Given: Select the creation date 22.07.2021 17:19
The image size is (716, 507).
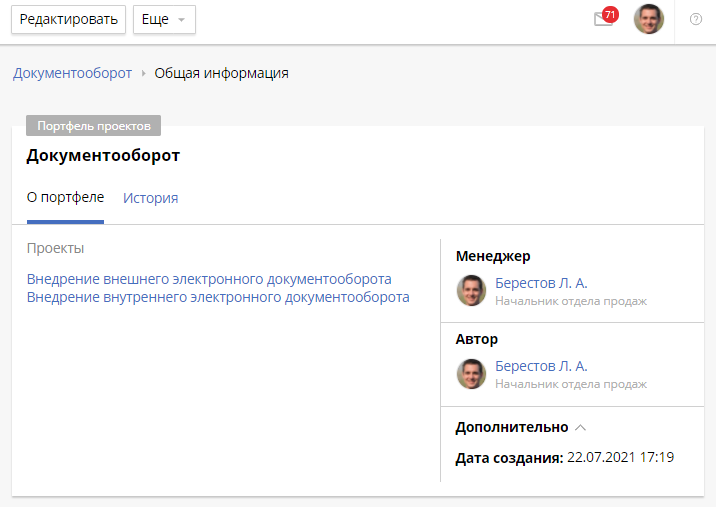Looking at the screenshot, I should coord(621,457).
